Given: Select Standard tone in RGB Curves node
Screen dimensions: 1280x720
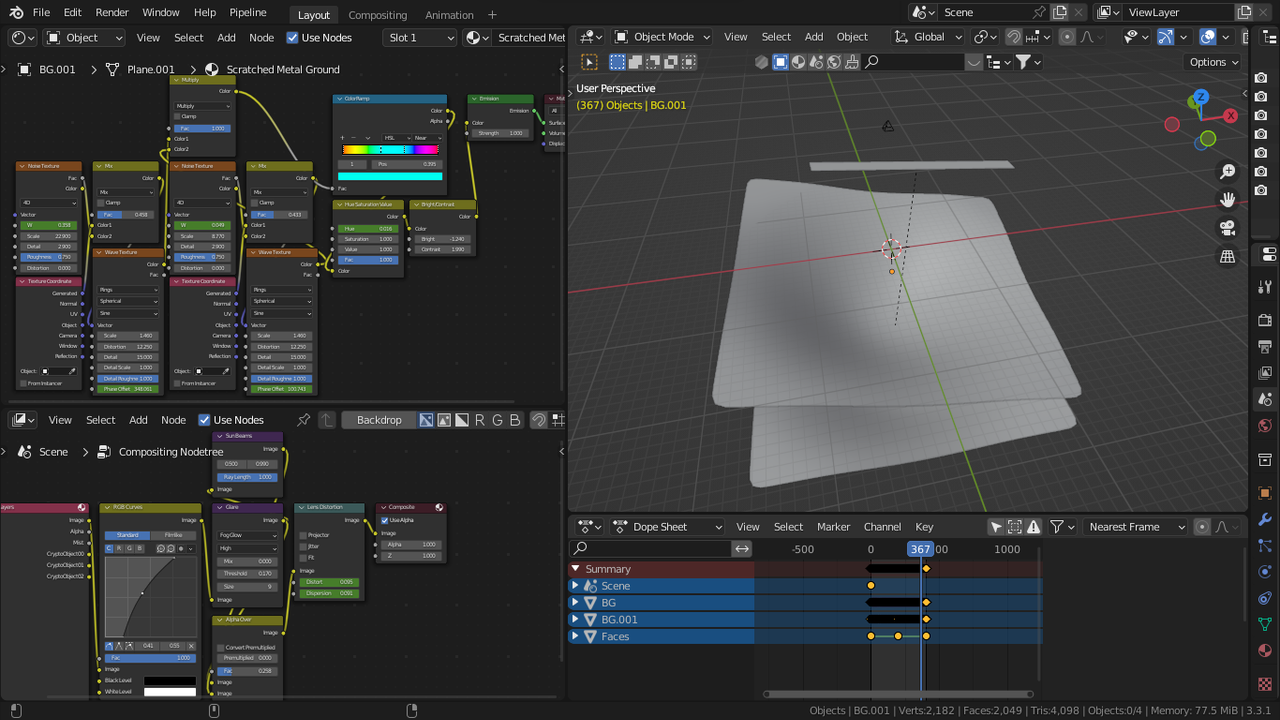Looking at the screenshot, I should 128,535.
